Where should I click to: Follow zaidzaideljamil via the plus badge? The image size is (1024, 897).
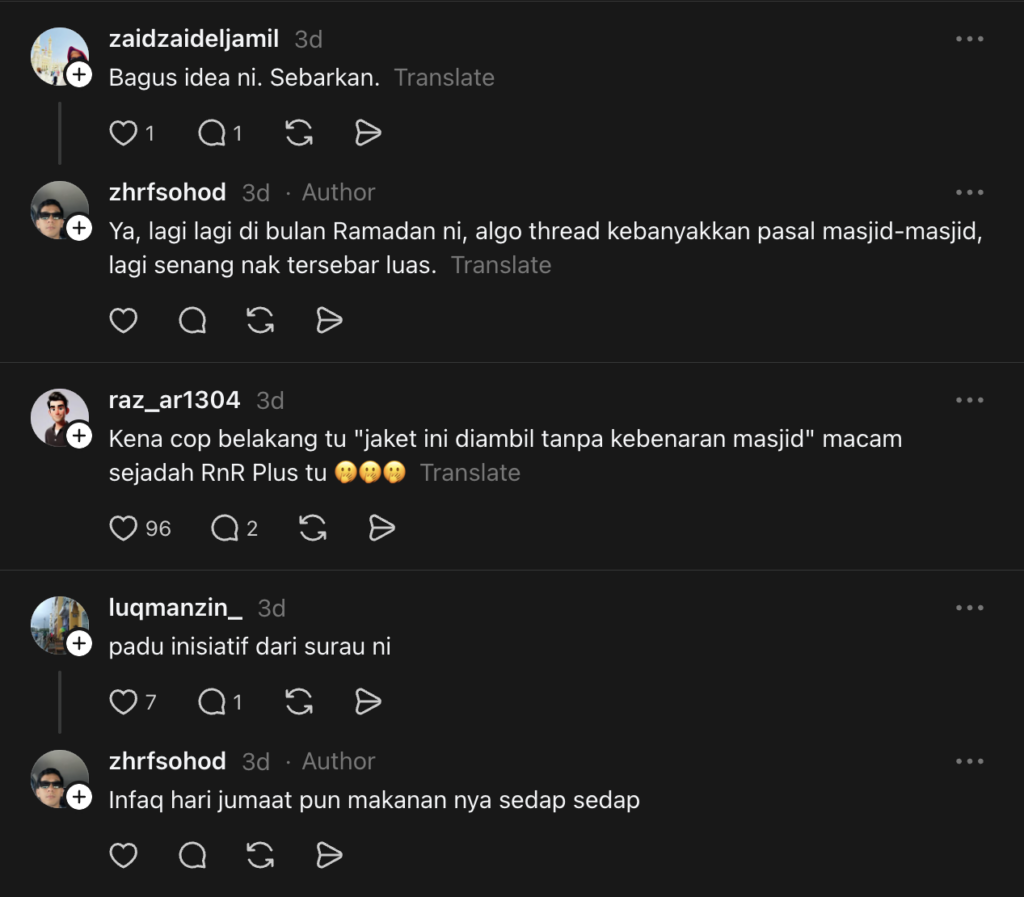point(78,75)
